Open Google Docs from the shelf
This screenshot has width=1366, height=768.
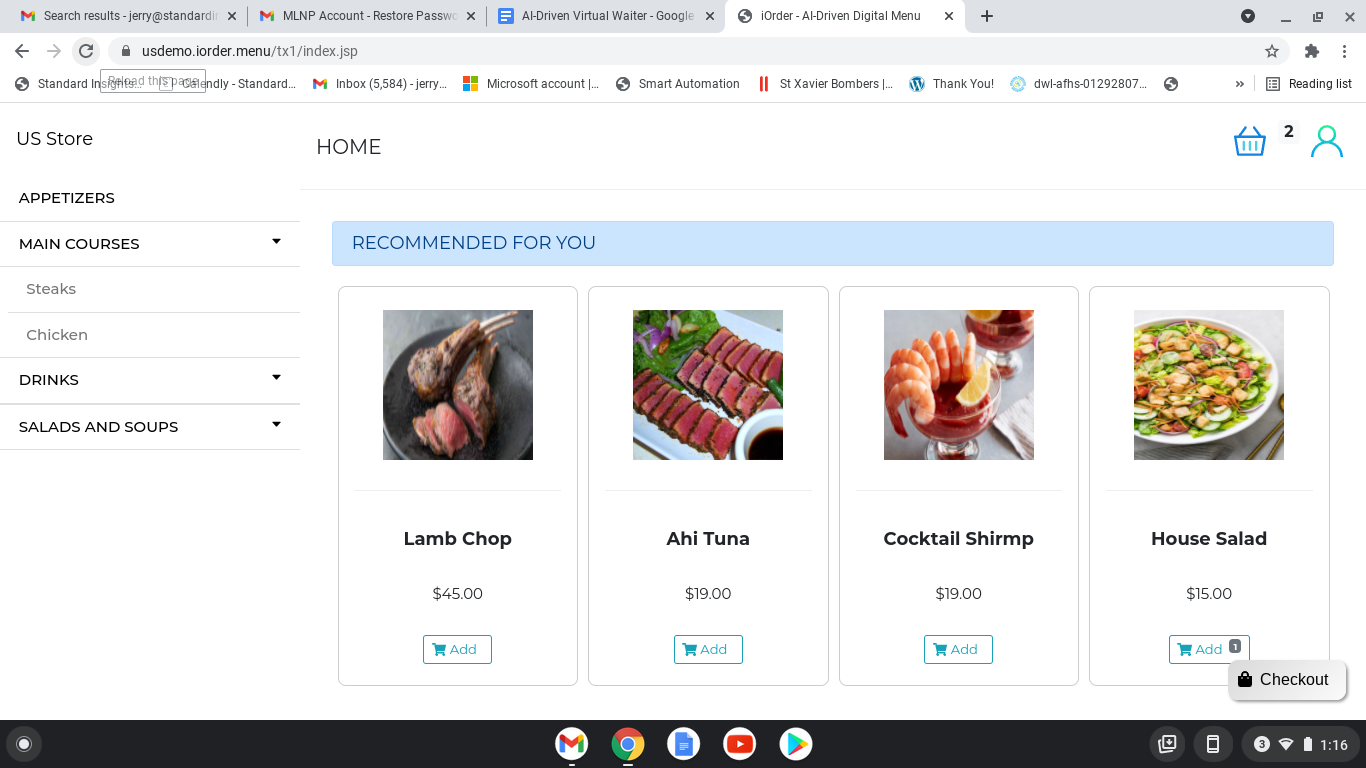pos(684,744)
